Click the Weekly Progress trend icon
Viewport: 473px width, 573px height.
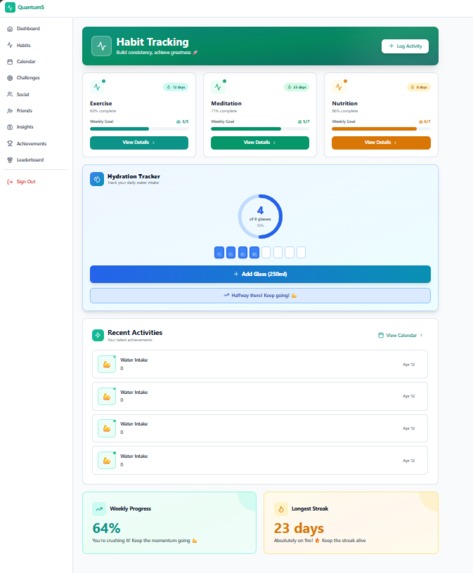pos(99,509)
